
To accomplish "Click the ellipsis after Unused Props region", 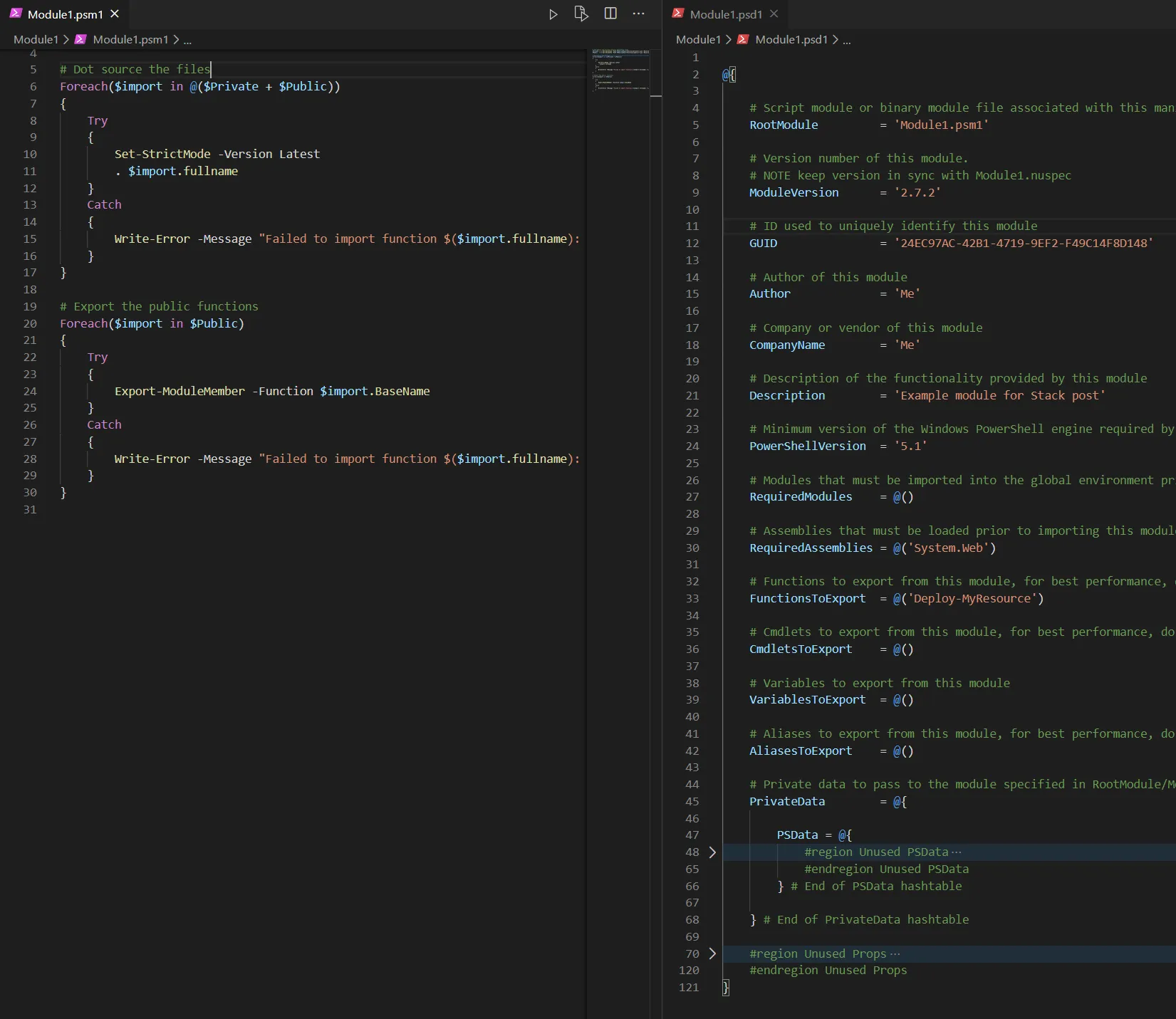I will 895,954.
